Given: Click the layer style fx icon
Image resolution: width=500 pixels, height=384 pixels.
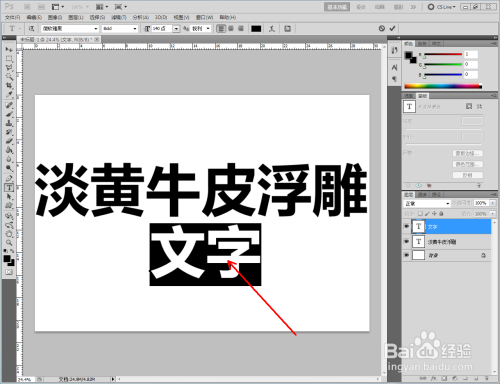Looking at the screenshot, I should click(x=433, y=379).
